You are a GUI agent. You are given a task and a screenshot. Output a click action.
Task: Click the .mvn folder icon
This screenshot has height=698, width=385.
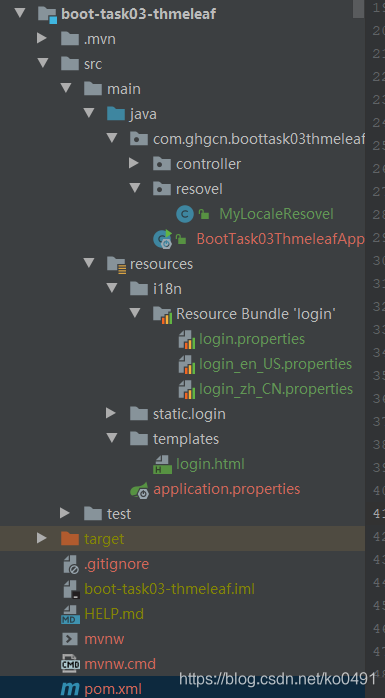(69, 39)
